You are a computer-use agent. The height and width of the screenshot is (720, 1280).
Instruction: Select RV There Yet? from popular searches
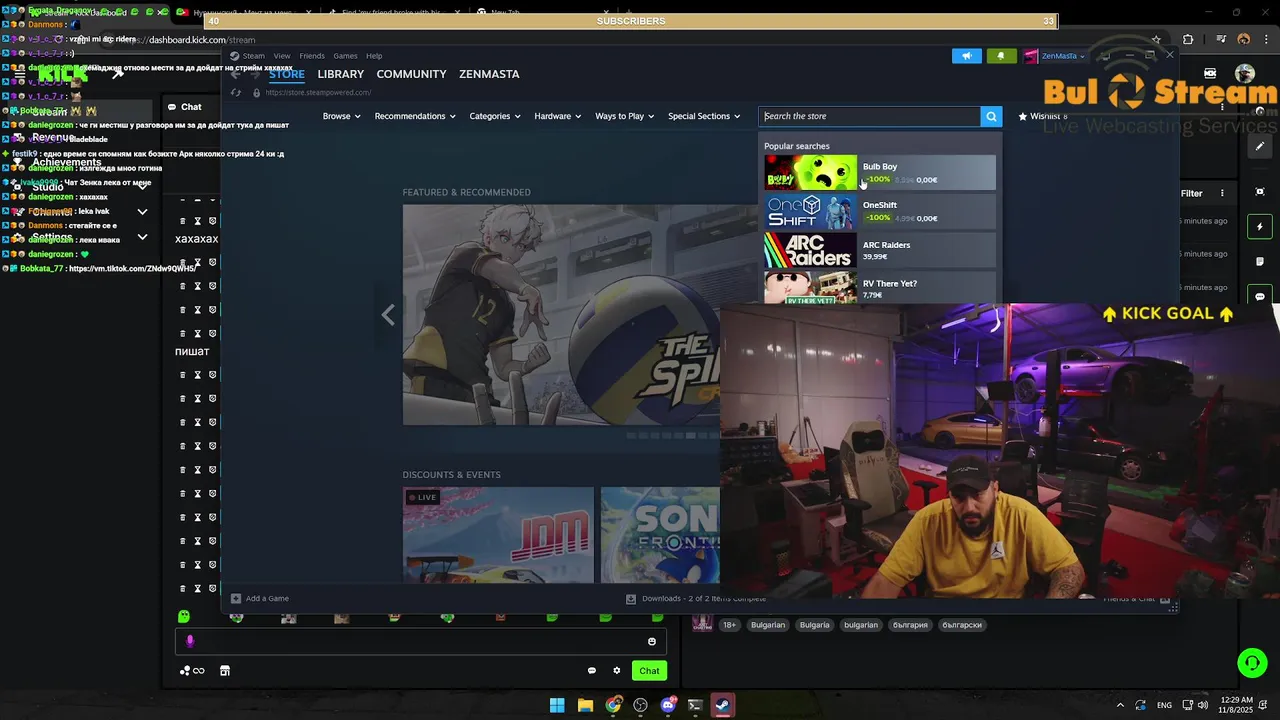[880, 287]
